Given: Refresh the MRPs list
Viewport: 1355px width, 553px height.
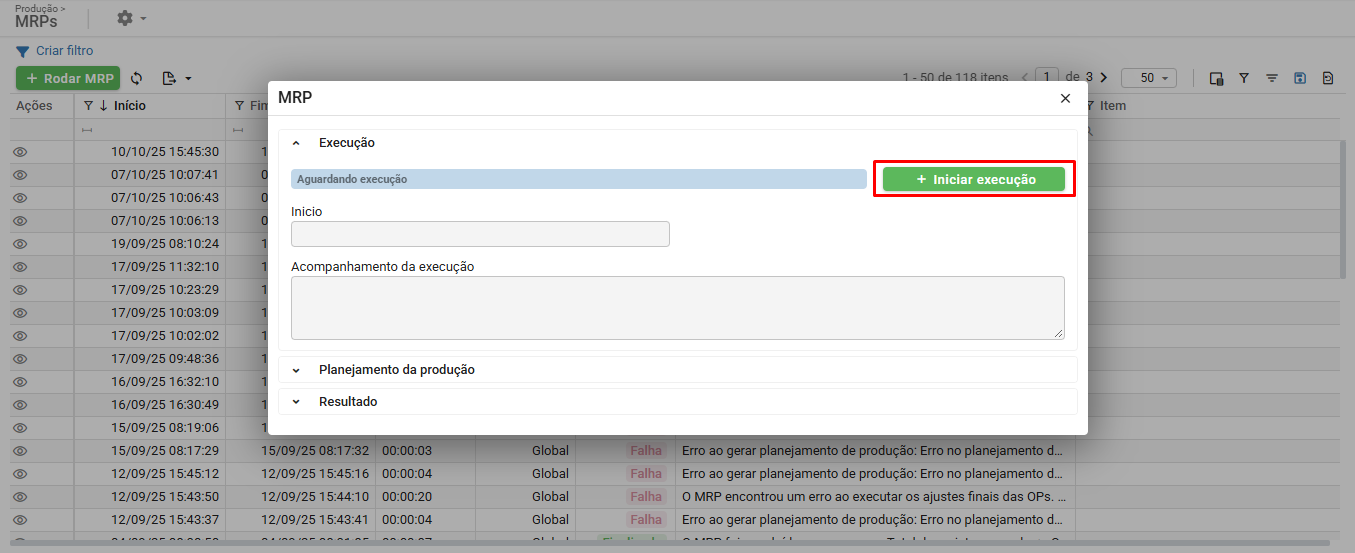Looking at the screenshot, I should pos(137,78).
